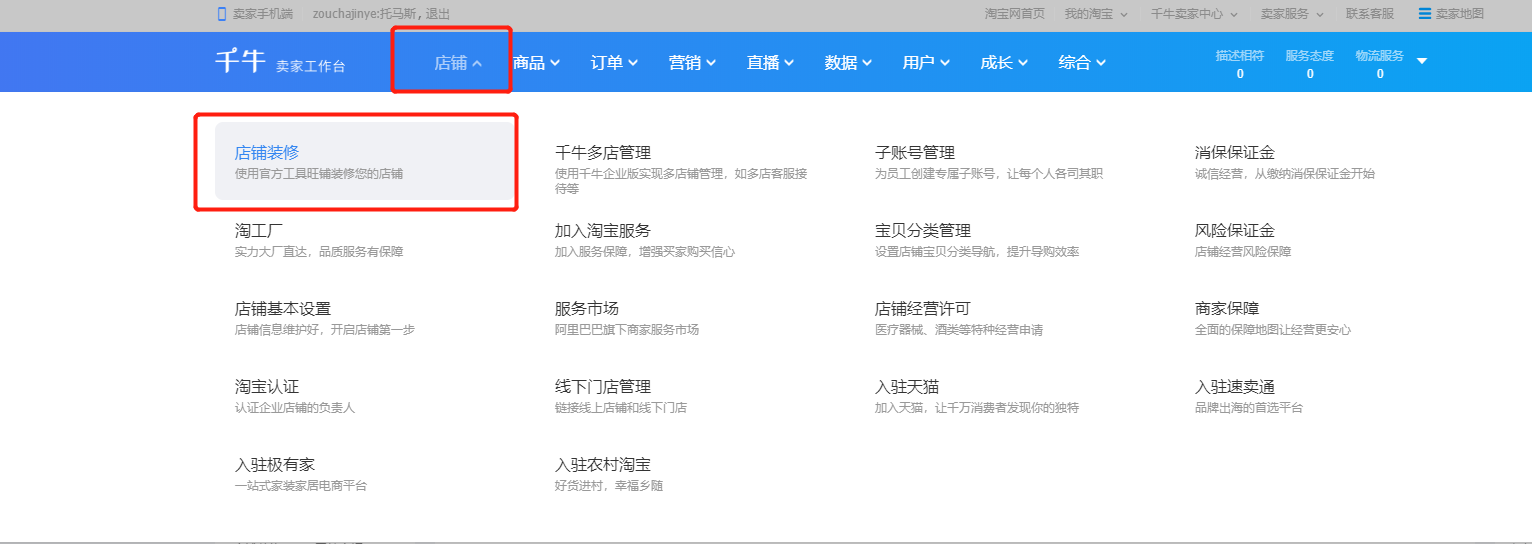1532x544 pixels.
Task: Click the 卖家手机端 phone icon
Action: click(222, 14)
